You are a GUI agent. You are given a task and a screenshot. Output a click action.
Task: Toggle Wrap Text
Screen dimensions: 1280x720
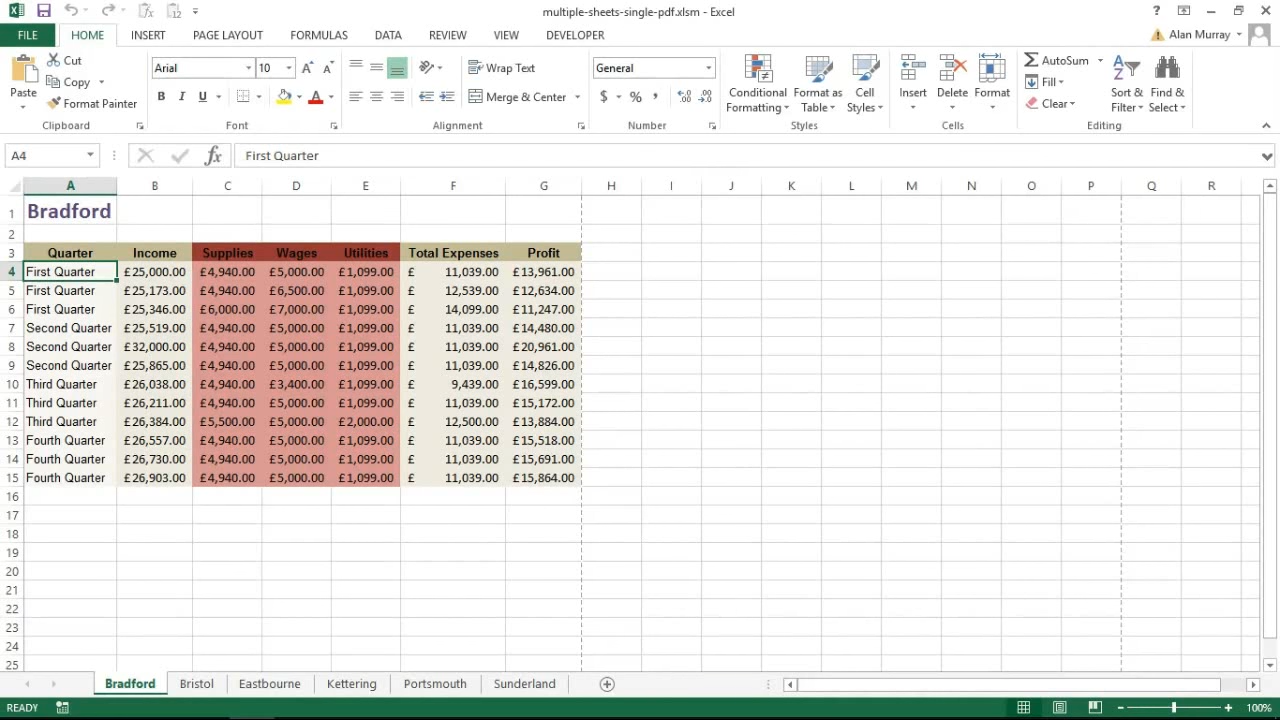coord(502,68)
